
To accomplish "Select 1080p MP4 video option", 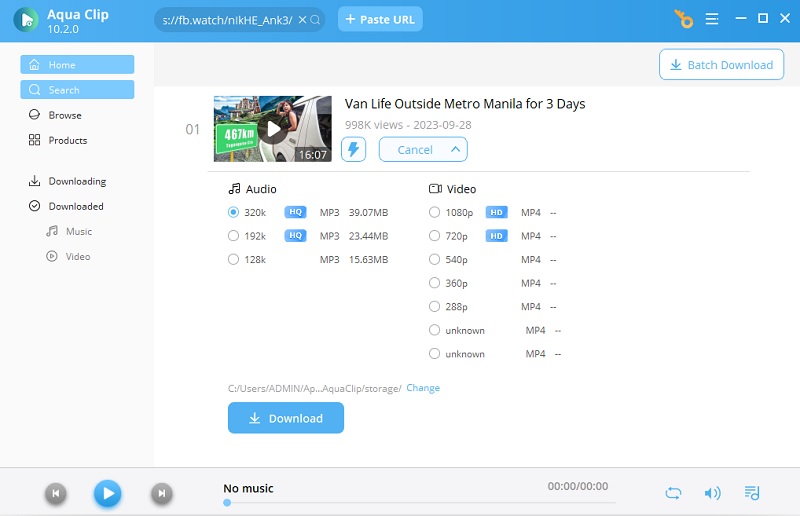I will point(434,212).
